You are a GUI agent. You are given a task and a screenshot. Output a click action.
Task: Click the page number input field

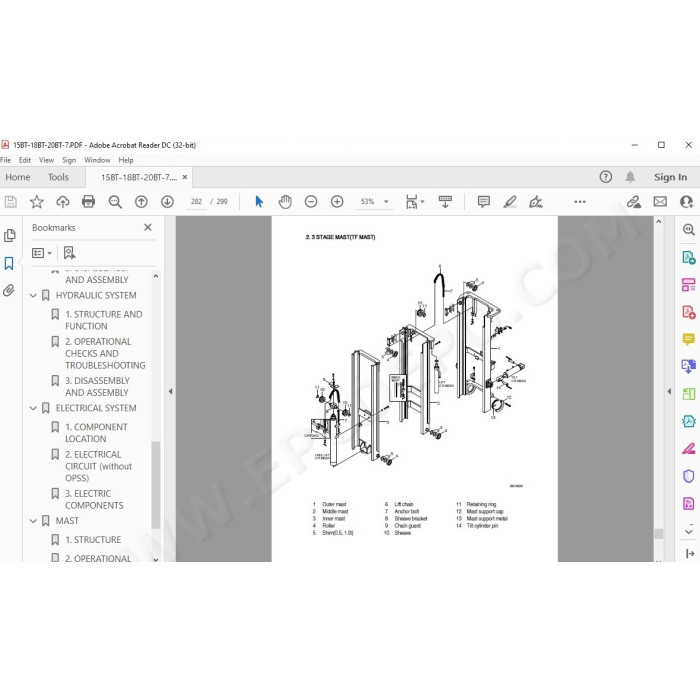pyautogui.click(x=196, y=202)
